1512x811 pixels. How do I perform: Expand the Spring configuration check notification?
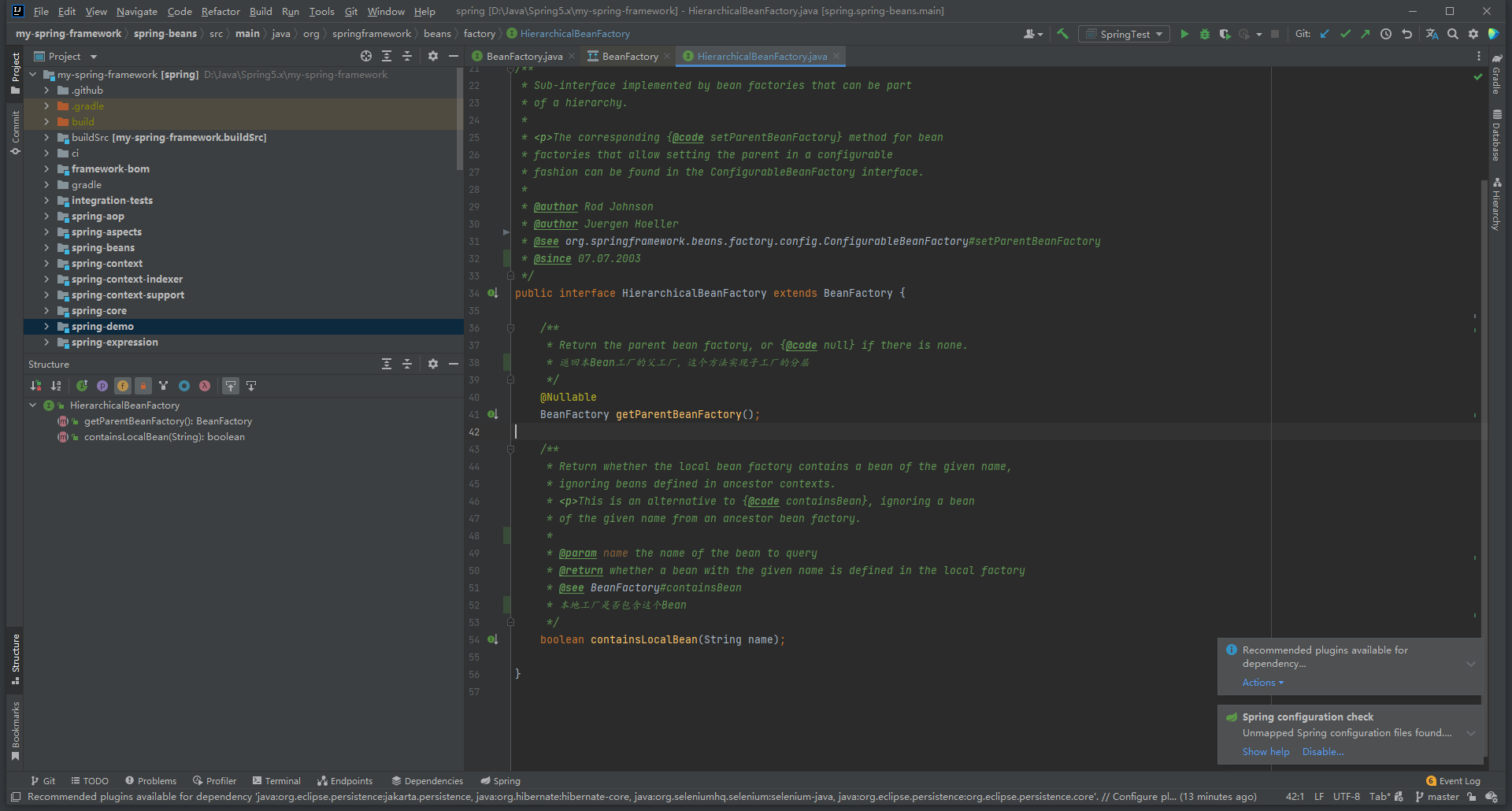pos(1471,733)
